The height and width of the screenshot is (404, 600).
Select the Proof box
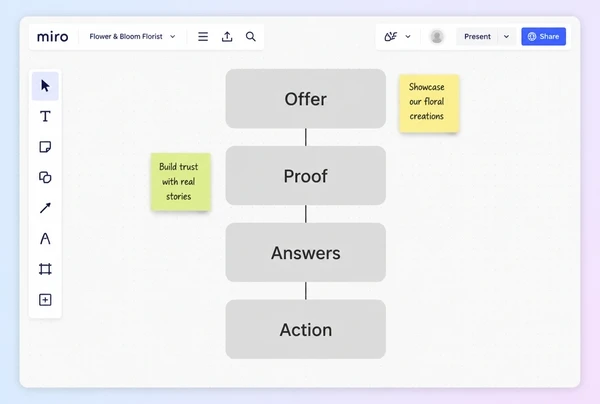tap(306, 176)
